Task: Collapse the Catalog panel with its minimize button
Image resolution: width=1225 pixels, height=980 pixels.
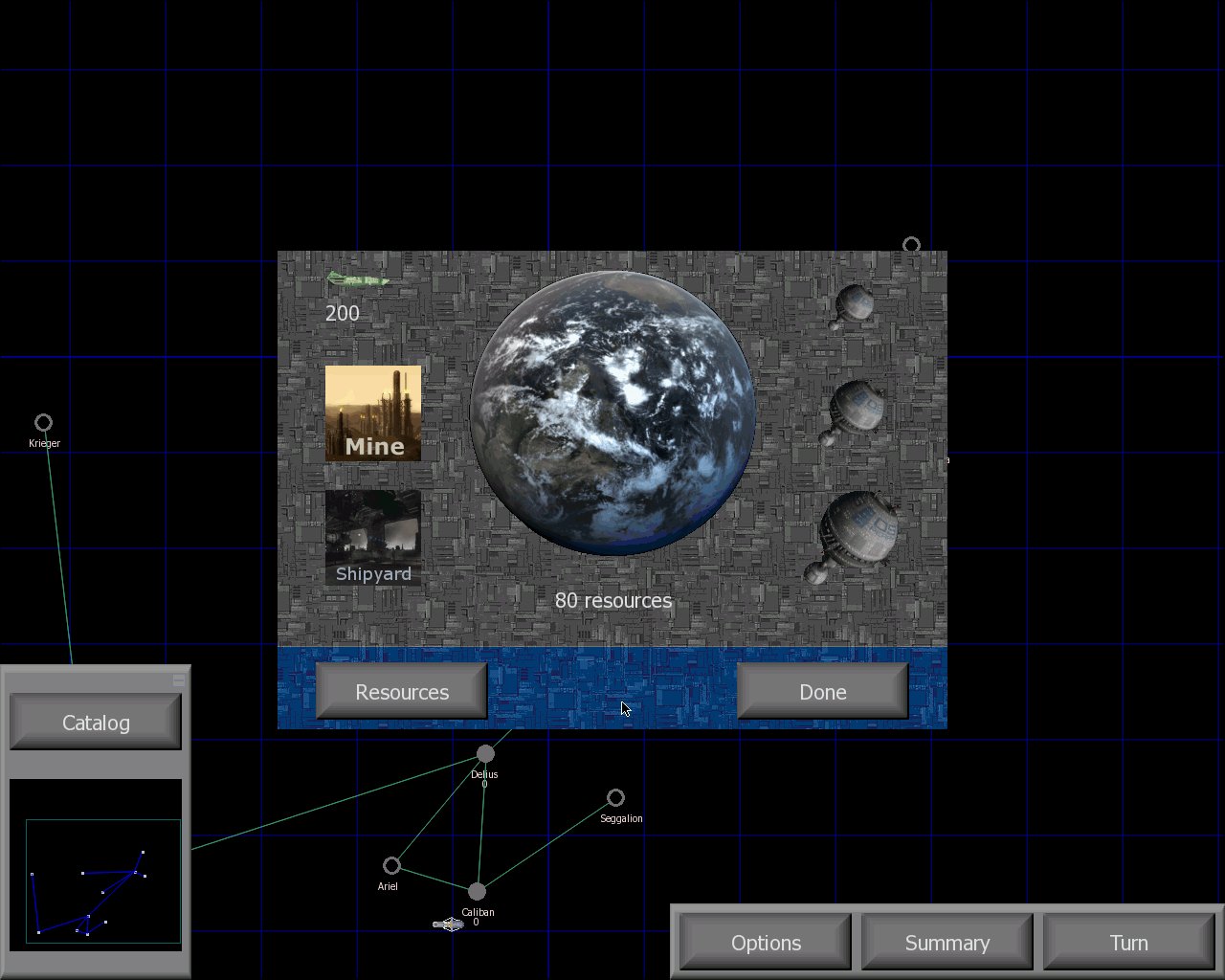Action: click(x=178, y=680)
